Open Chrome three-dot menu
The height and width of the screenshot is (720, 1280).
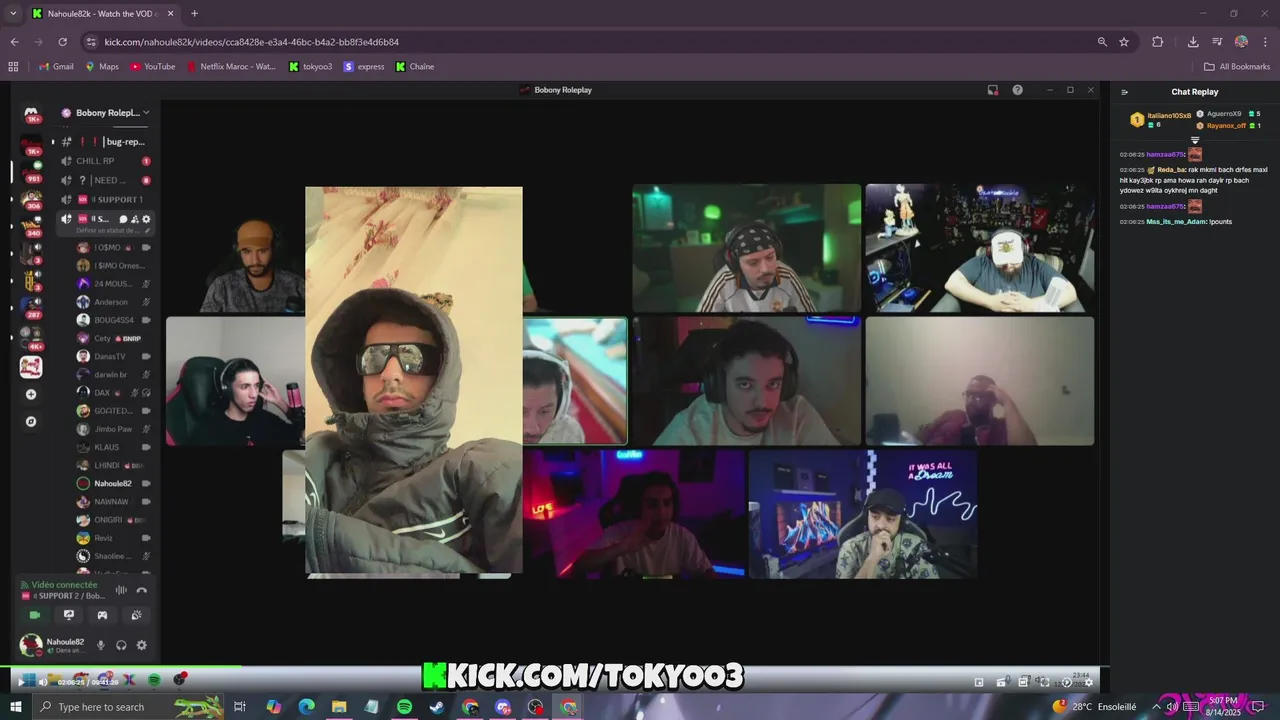tap(1265, 42)
